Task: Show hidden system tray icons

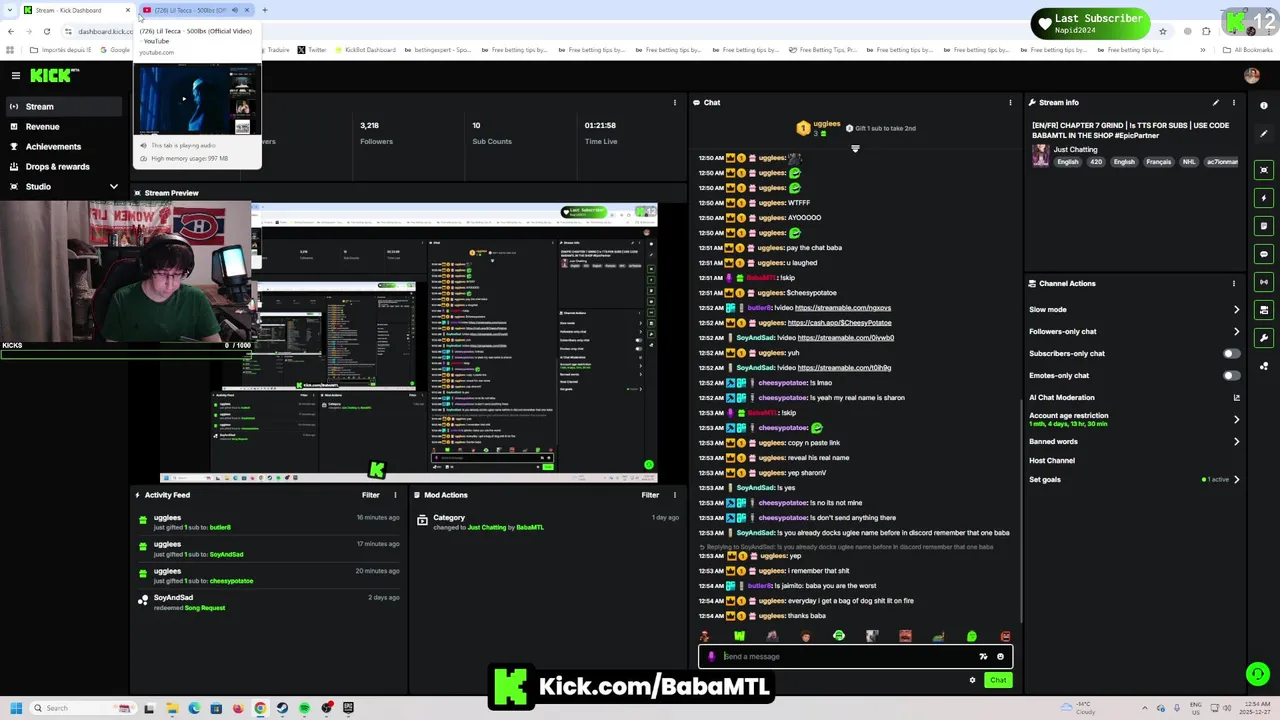Action: pos(1147,708)
